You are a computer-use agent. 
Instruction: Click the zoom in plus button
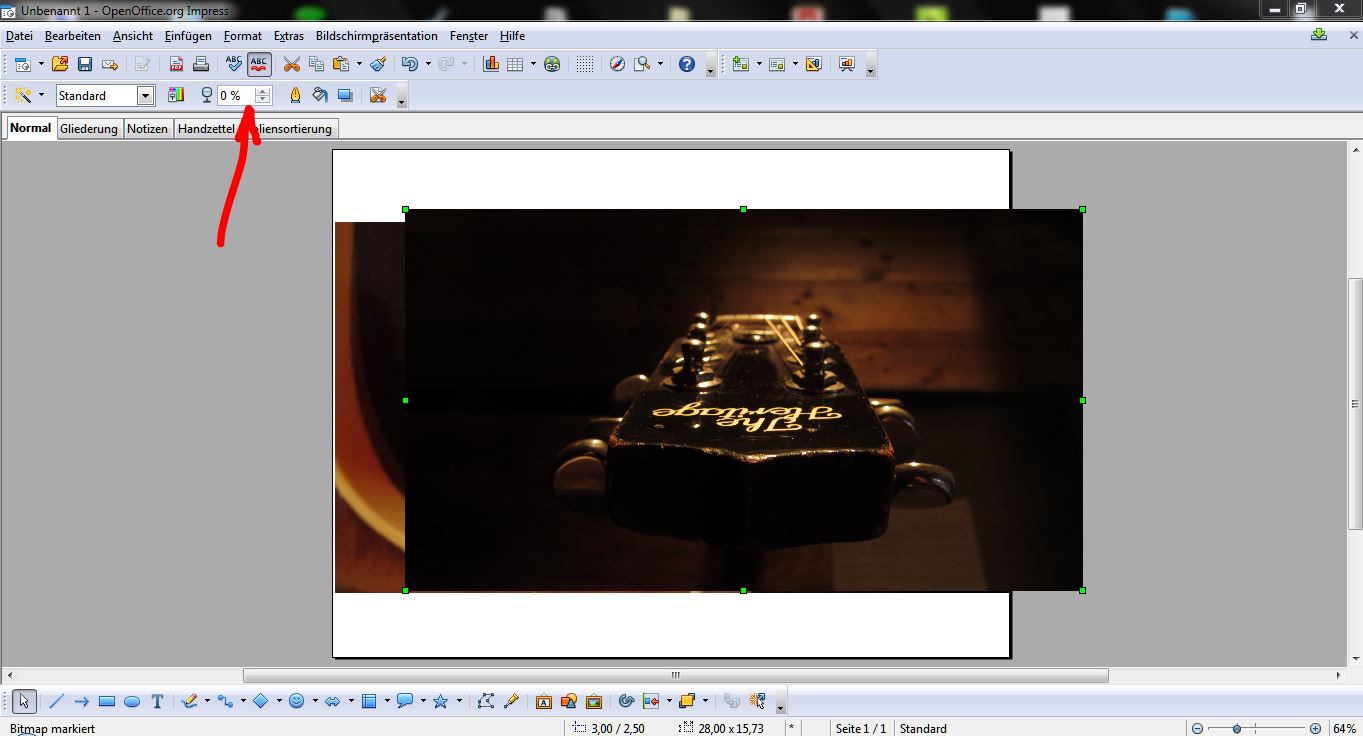click(x=1316, y=728)
